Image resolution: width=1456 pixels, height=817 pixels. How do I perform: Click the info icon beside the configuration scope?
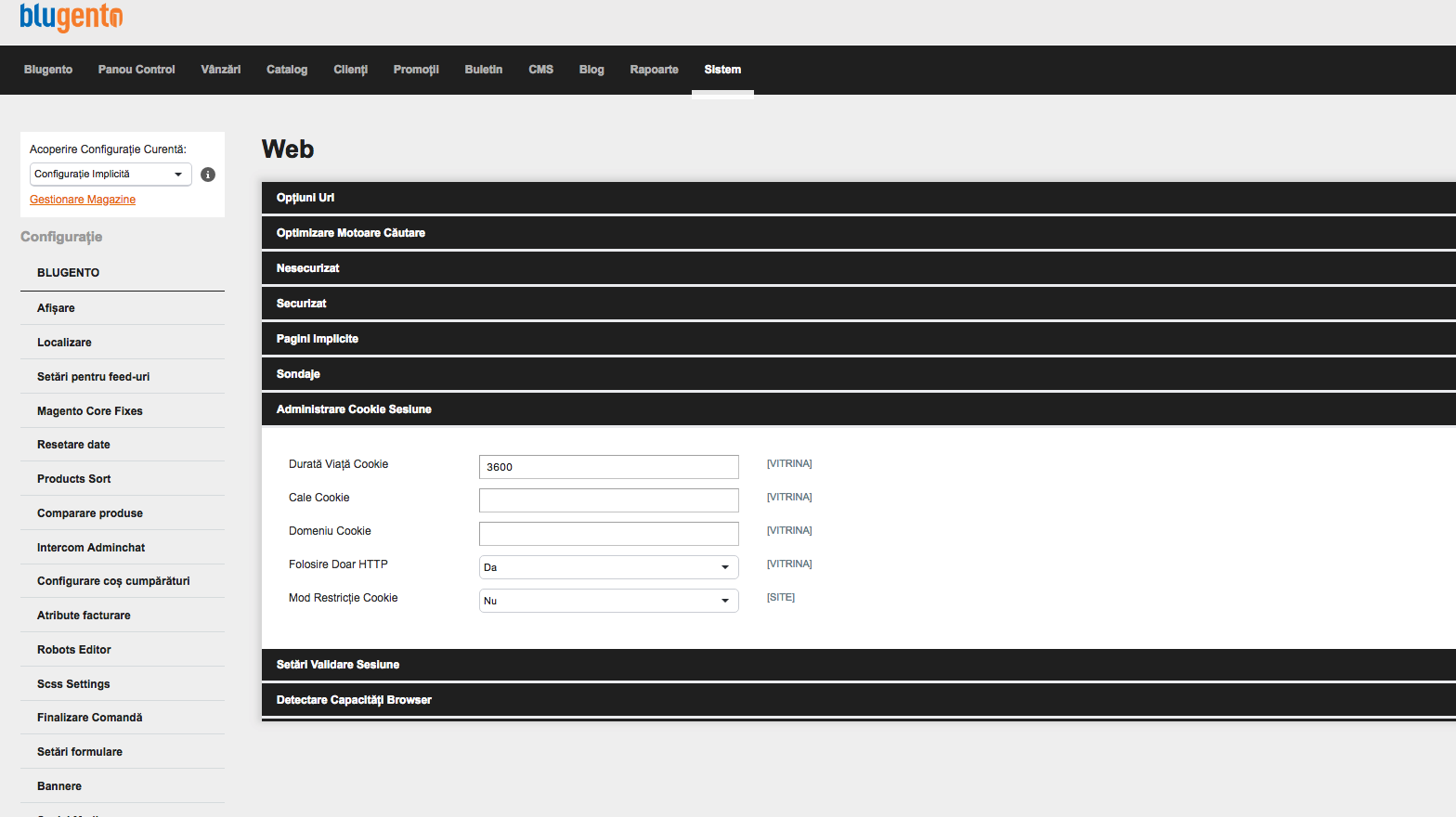click(208, 175)
